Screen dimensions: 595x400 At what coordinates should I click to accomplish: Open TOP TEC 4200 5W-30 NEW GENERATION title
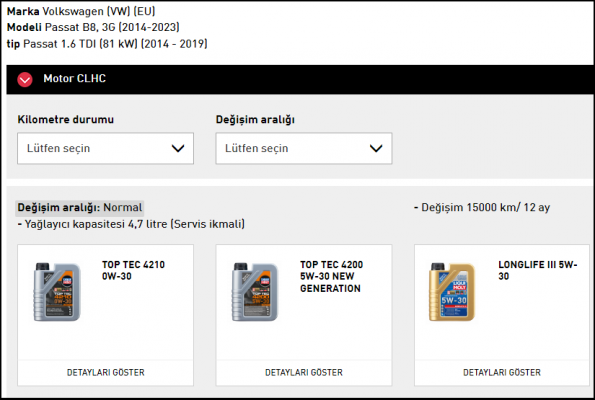click(x=331, y=276)
